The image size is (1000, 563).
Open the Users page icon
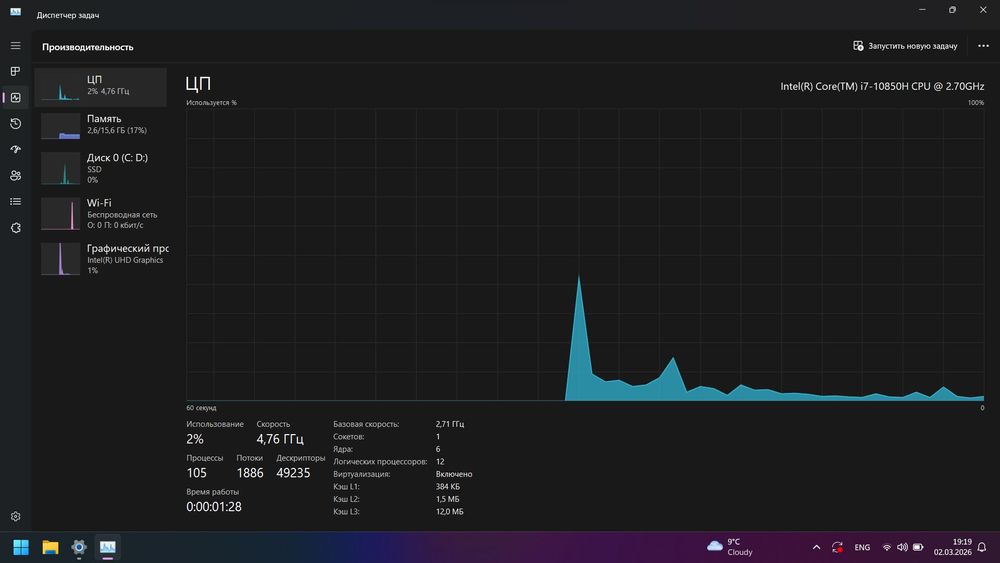point(15,175)
